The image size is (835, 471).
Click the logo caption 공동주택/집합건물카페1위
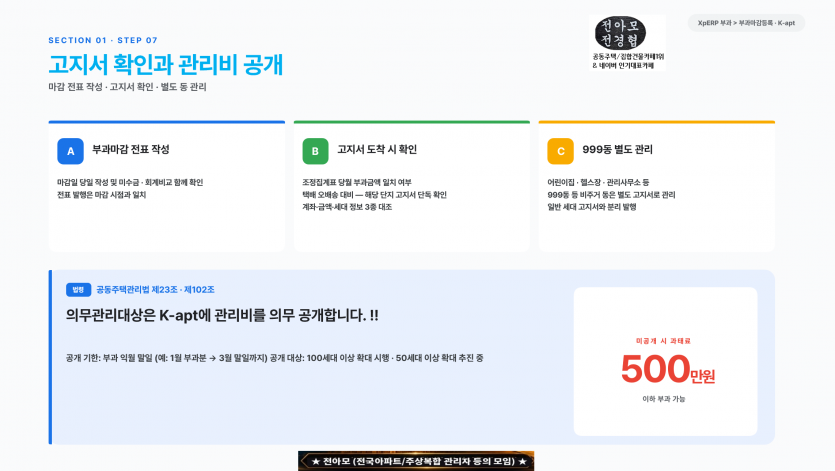click(x=628, y=56)
